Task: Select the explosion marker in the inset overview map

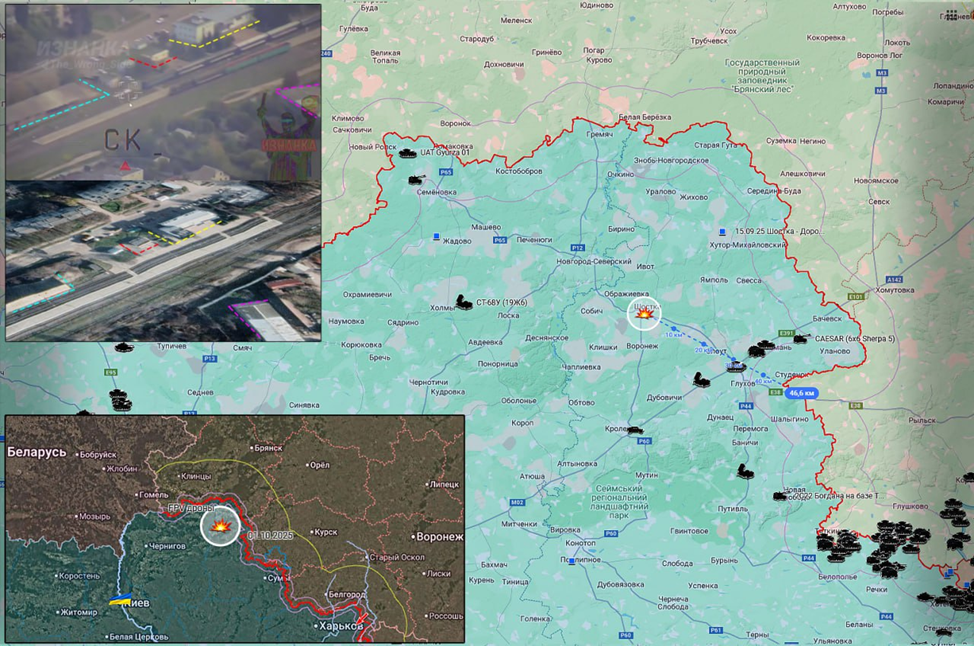Action: pyautogui.click(x=221, y=525)
